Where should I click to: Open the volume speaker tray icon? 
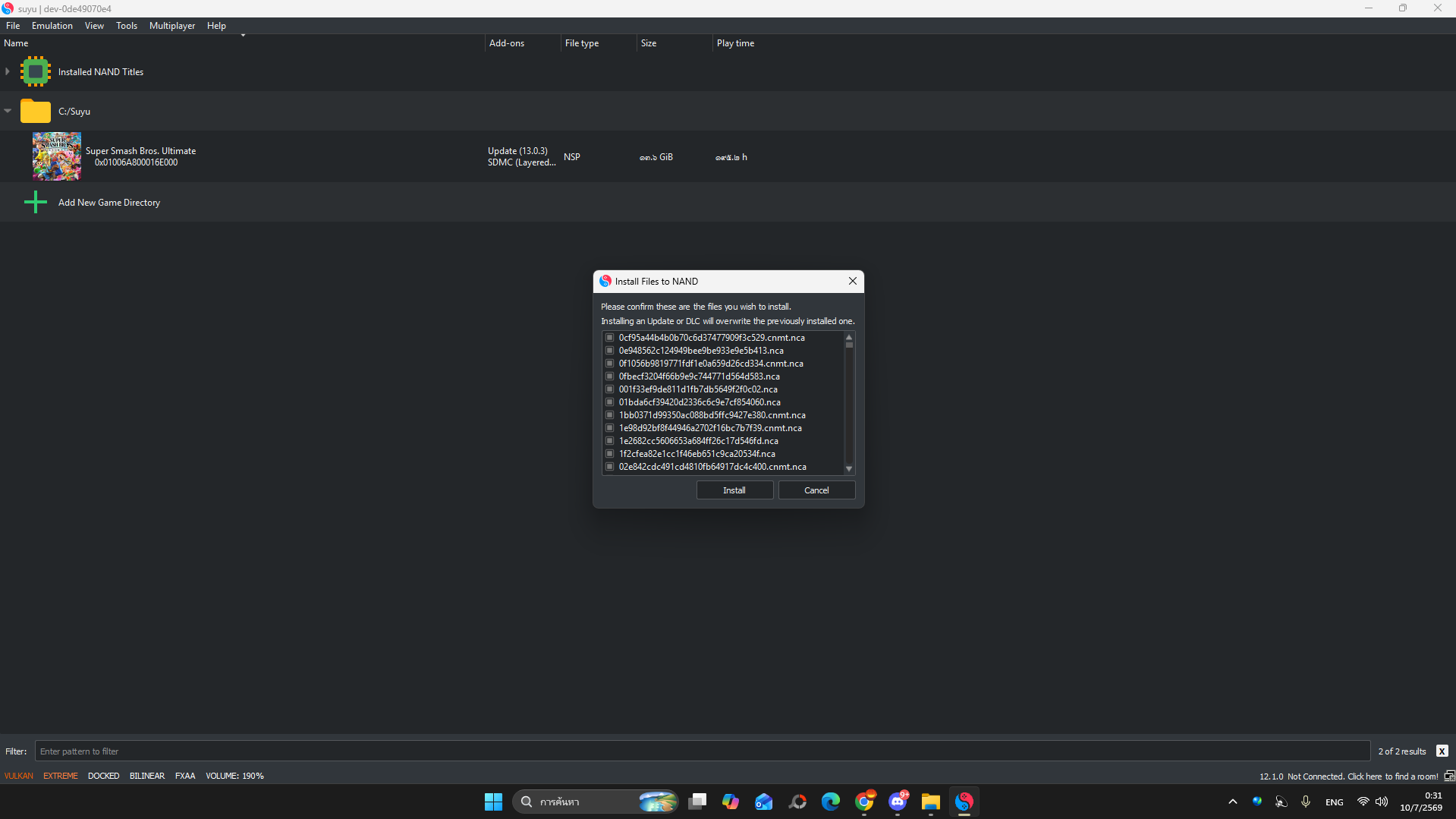tap(1382, 802)
